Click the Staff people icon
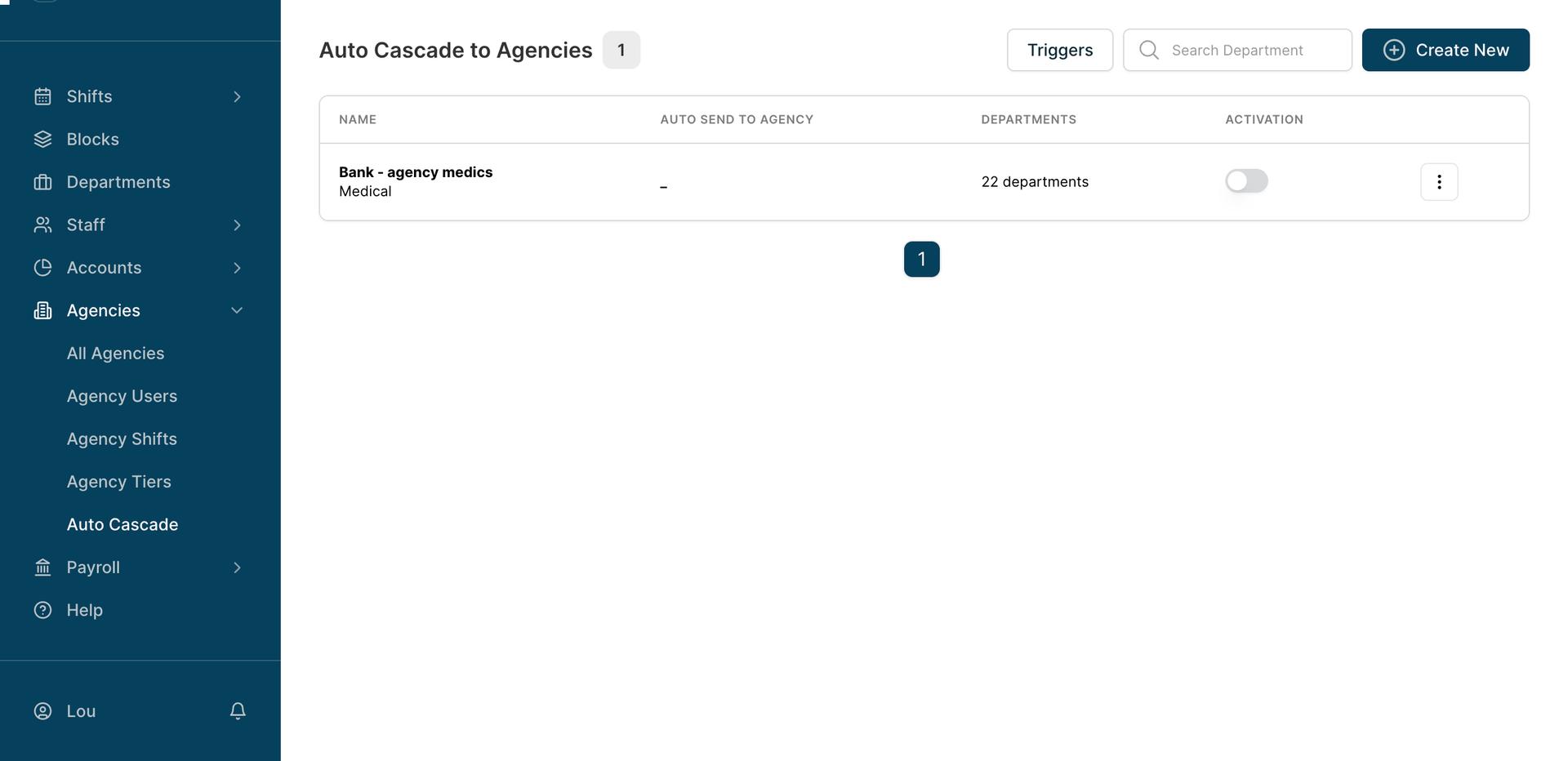The height and width of the screenshot is (761, 1568). click(x=43, y=224)
